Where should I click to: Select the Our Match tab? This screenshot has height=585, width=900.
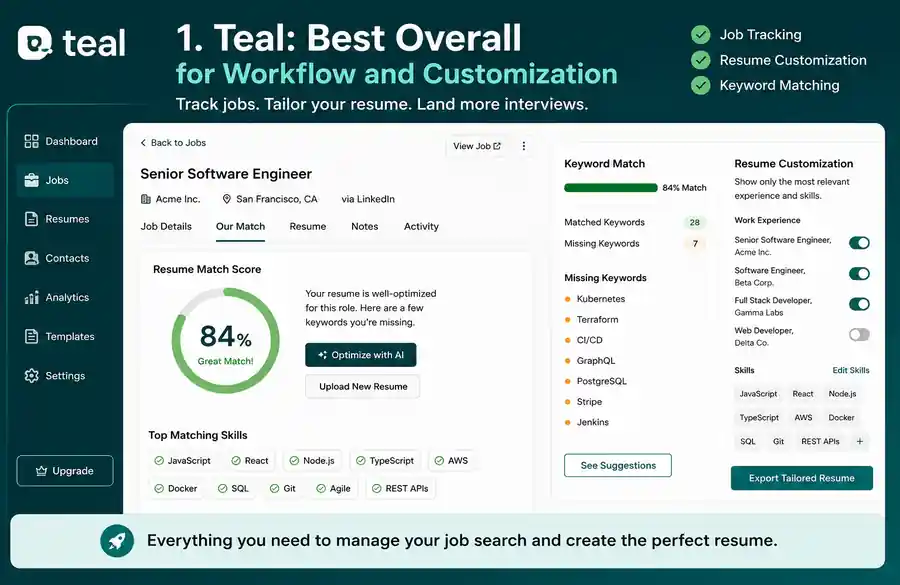point(240,226)
